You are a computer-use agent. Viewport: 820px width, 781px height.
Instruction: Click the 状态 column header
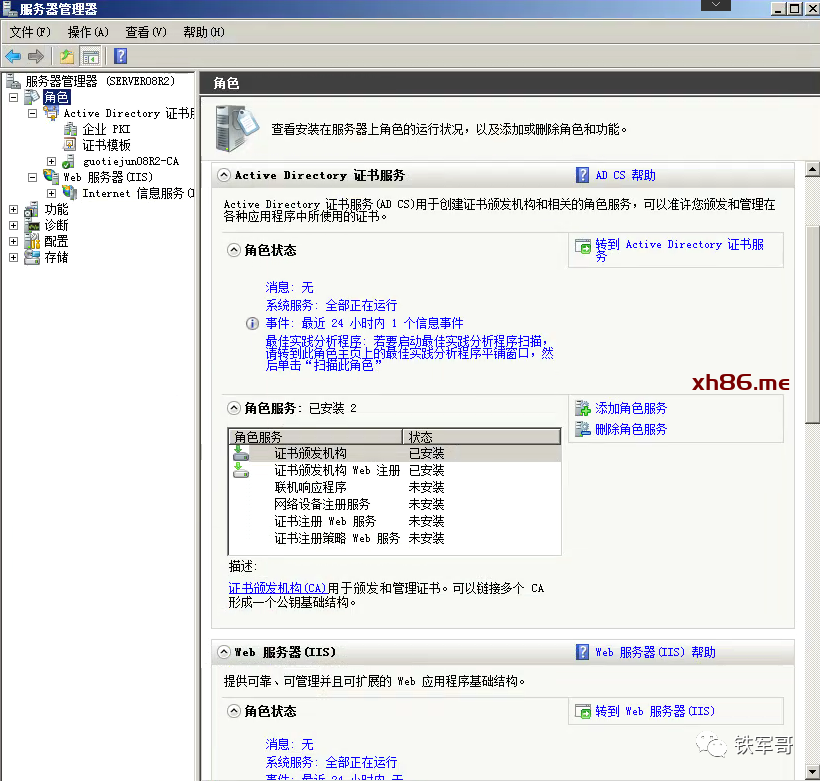(x=482, y=437)
